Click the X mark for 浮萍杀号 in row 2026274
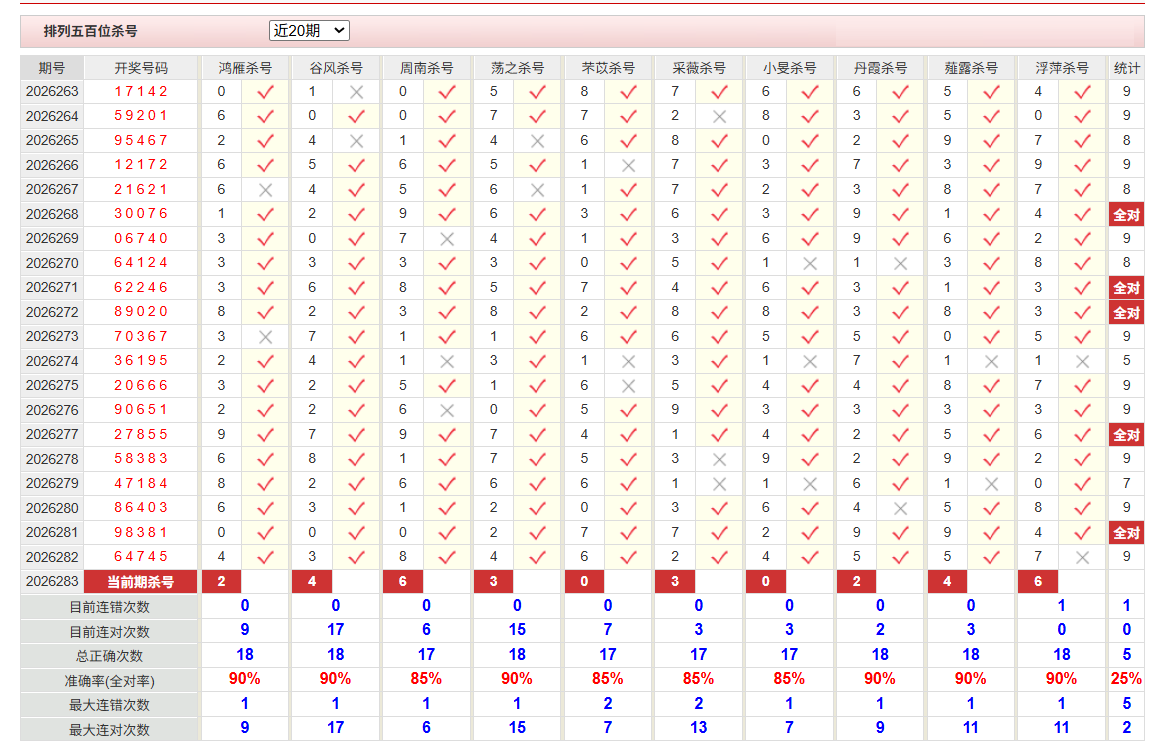1157x754 pixels. point(1082,362)
